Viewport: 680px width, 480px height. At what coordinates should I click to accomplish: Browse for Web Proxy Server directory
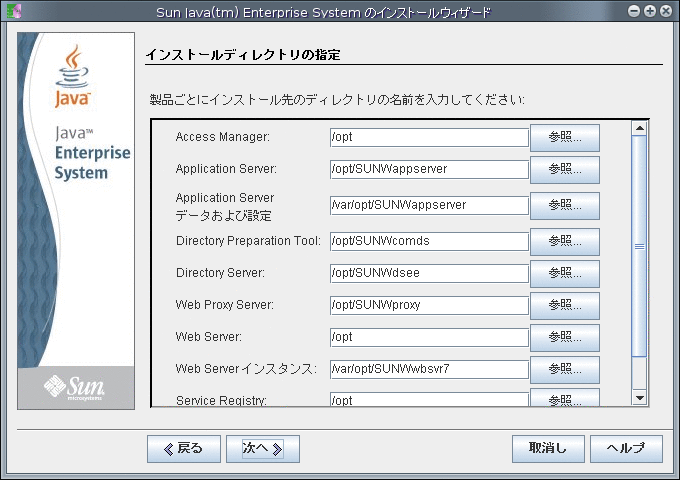click(565, 306)
